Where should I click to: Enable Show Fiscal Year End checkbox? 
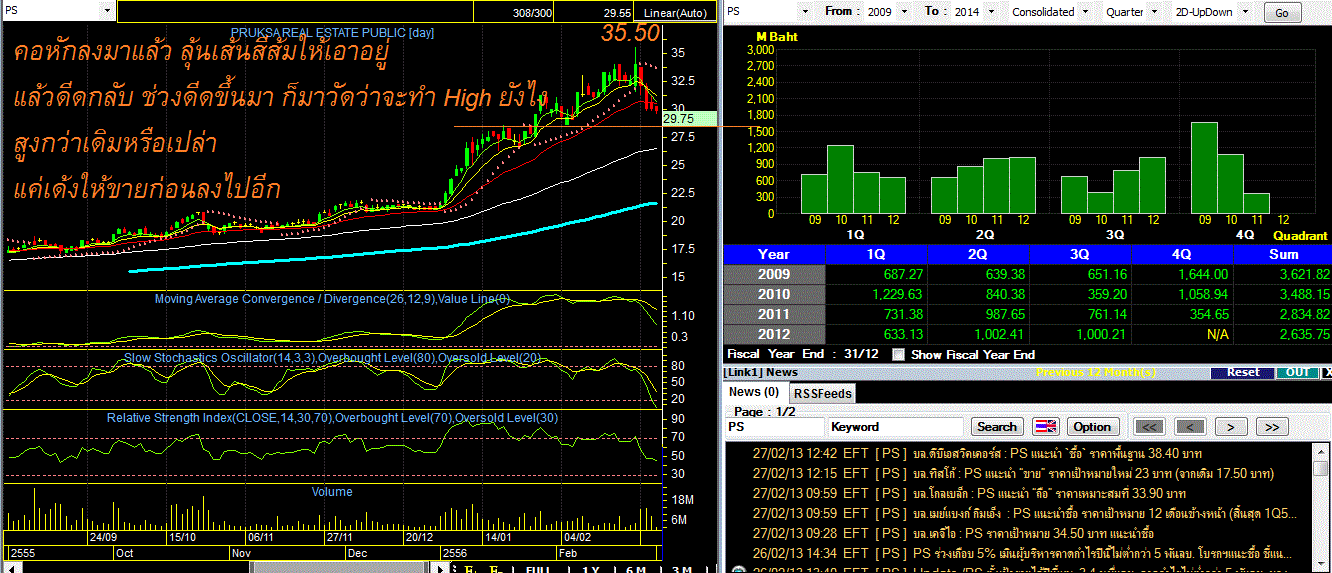click(x=898, y=354)
